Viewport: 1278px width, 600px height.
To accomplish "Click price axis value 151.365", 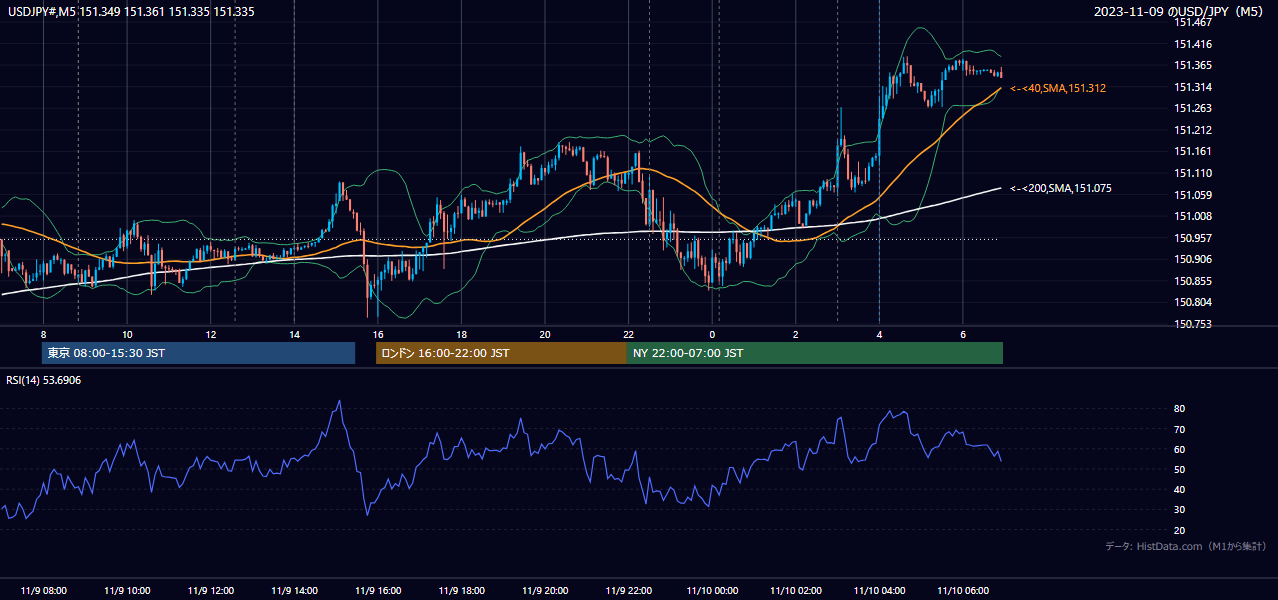I will (1192, 65).
